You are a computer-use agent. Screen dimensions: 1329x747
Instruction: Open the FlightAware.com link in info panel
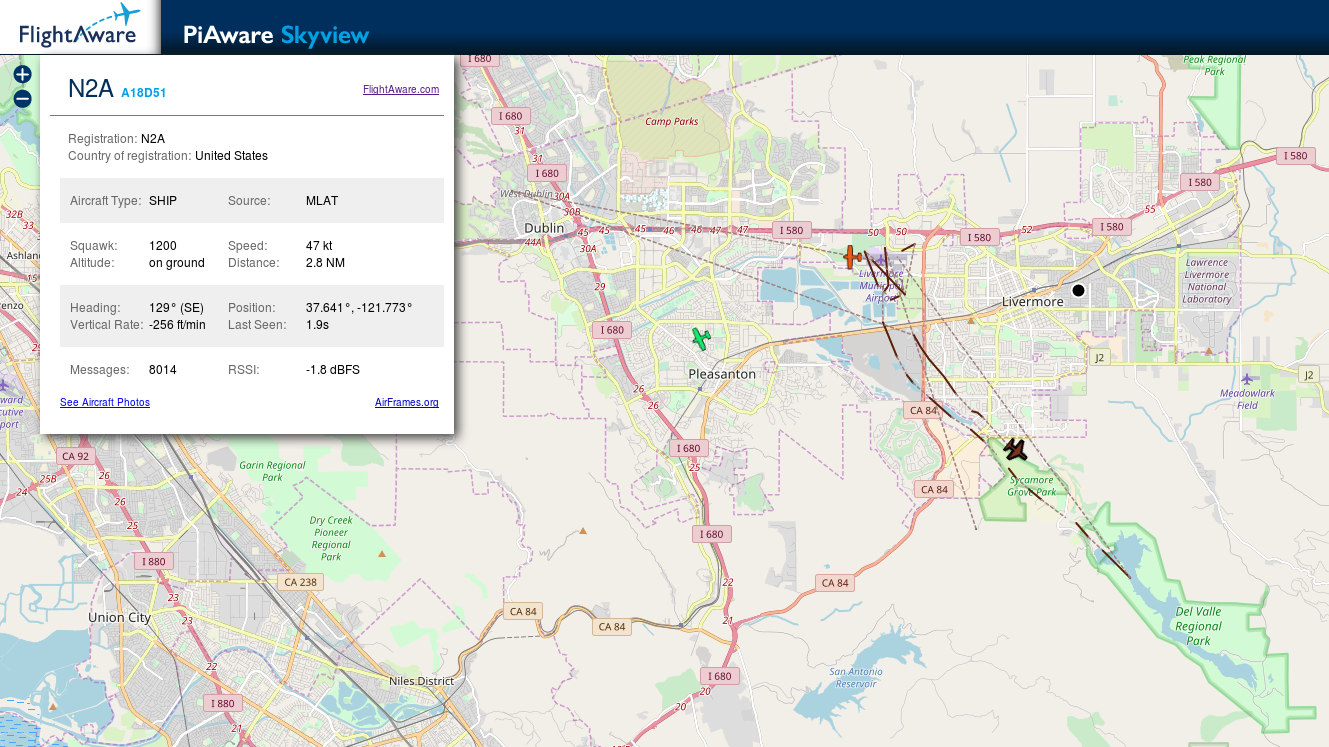point(401,89)
